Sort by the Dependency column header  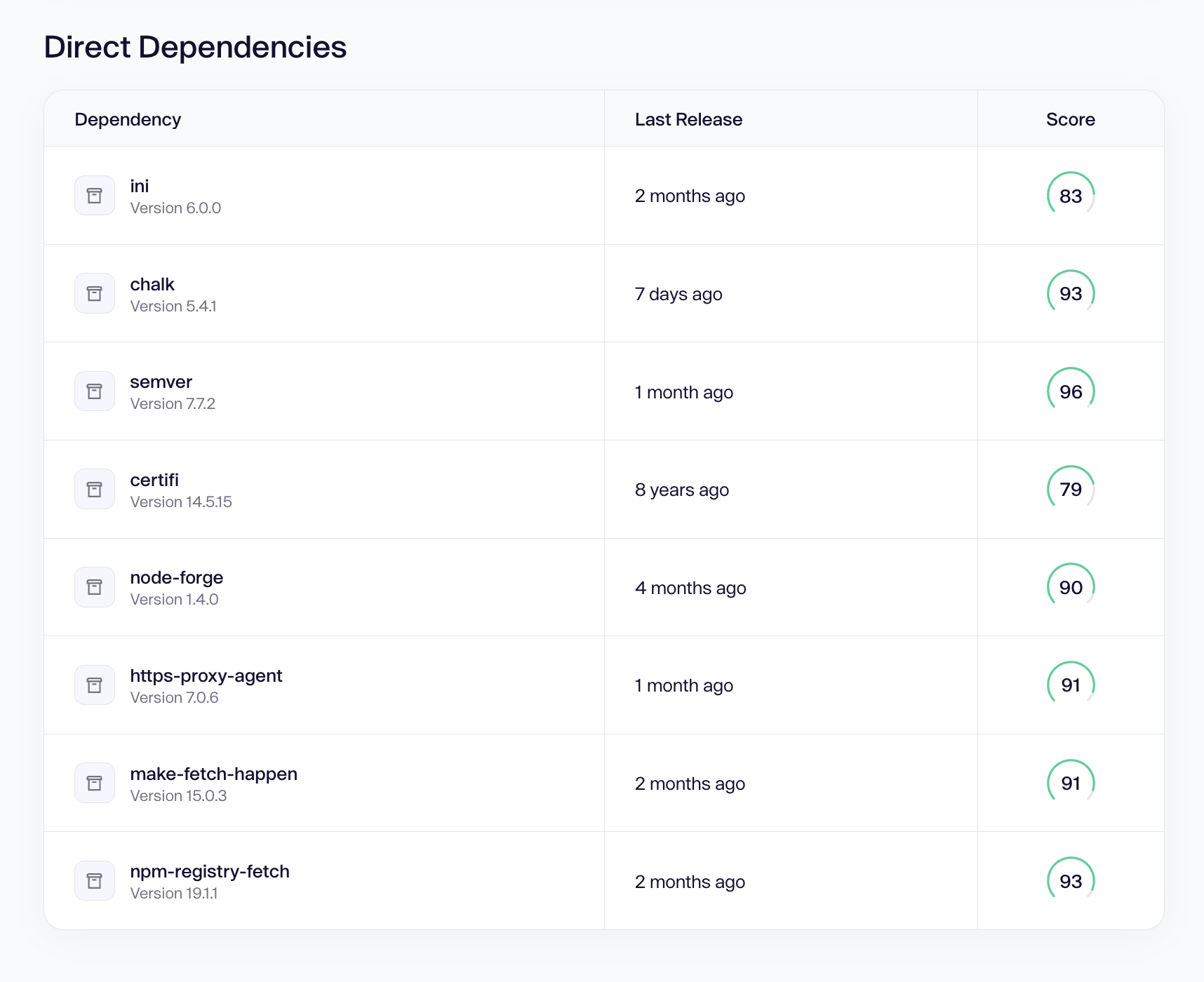coord(128,119)
